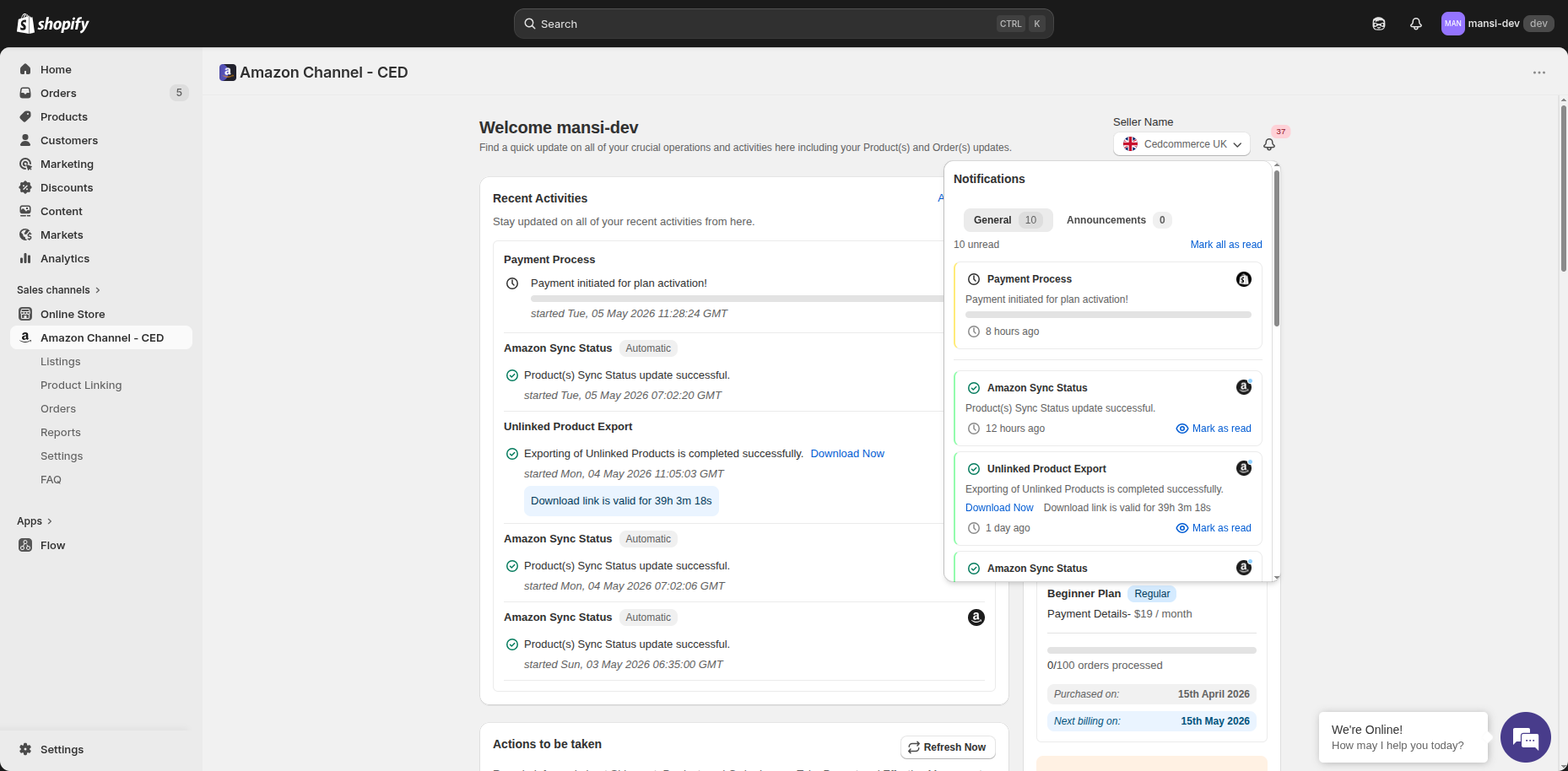
Task: Mark 12 hours ago Amazon Sync Status as read
Action: (1214, 429)
